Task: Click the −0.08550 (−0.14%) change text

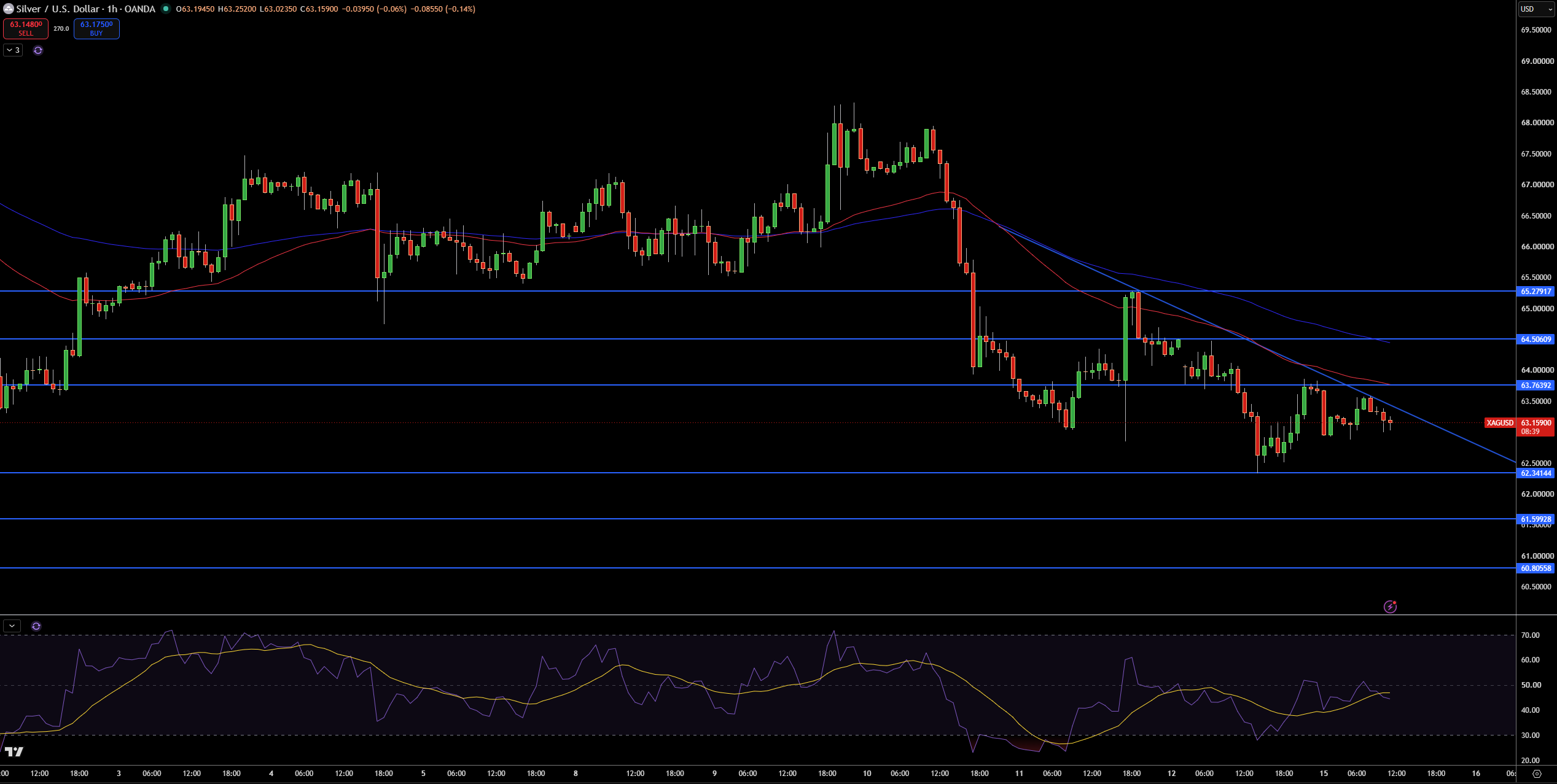Action: tap(443, 9)
